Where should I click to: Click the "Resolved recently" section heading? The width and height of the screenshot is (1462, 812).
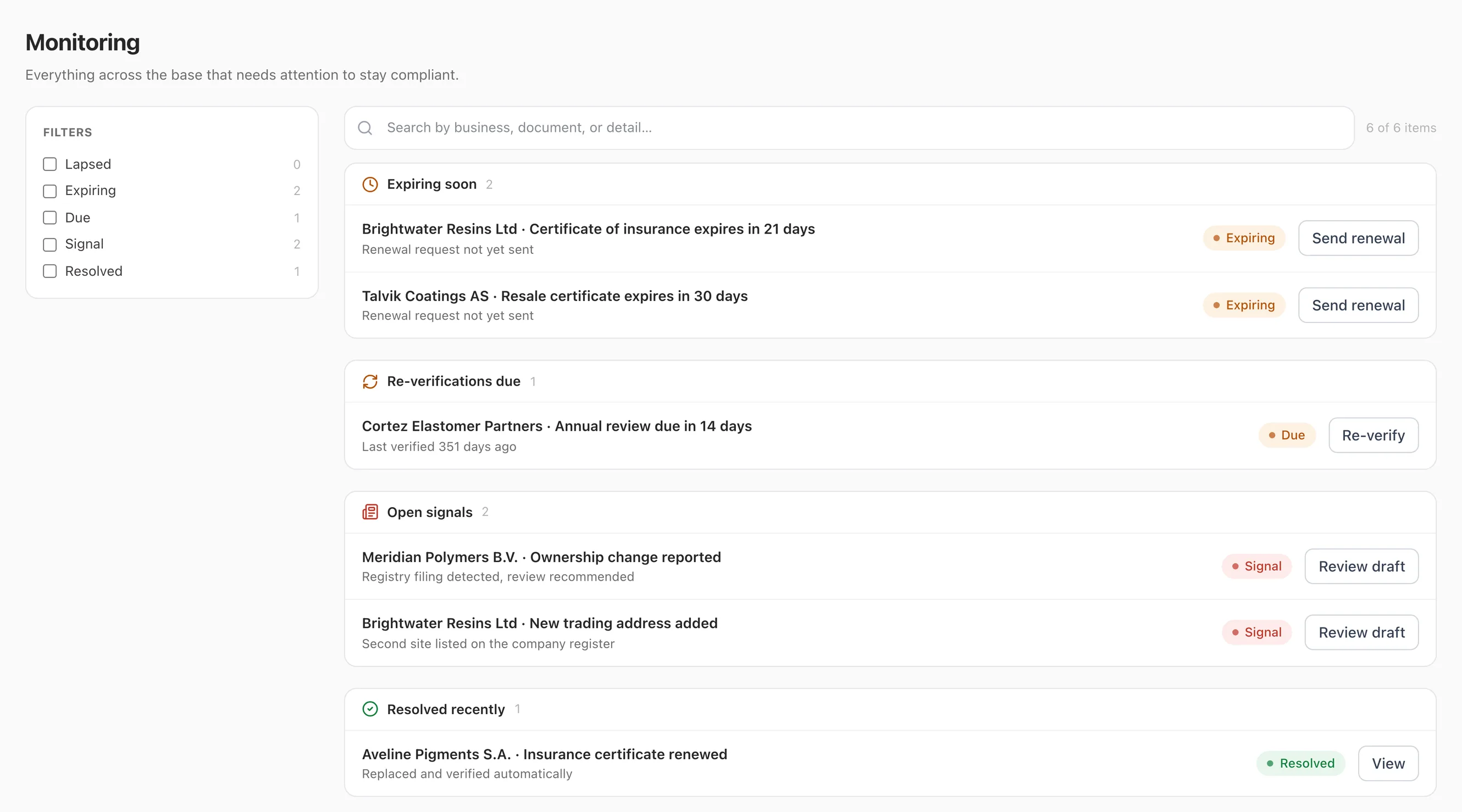(x=446, y=709)
